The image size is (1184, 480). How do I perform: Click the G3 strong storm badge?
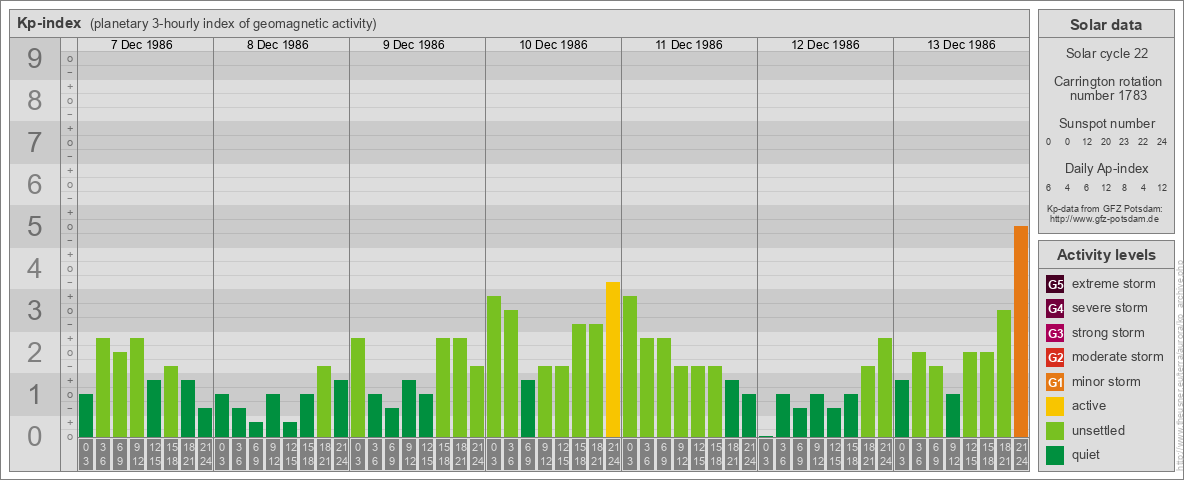(1055, 333)
